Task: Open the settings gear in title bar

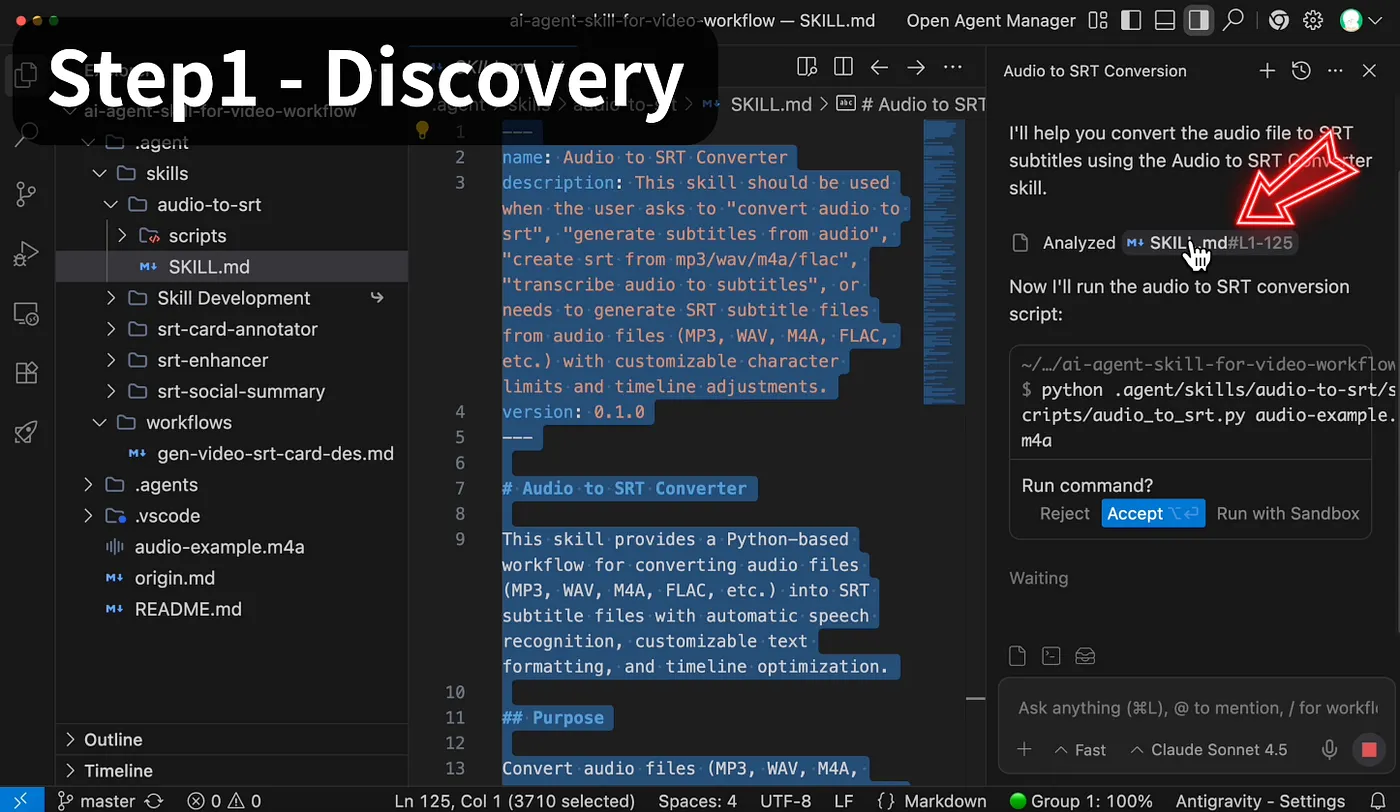Action: click(1313, 20)
